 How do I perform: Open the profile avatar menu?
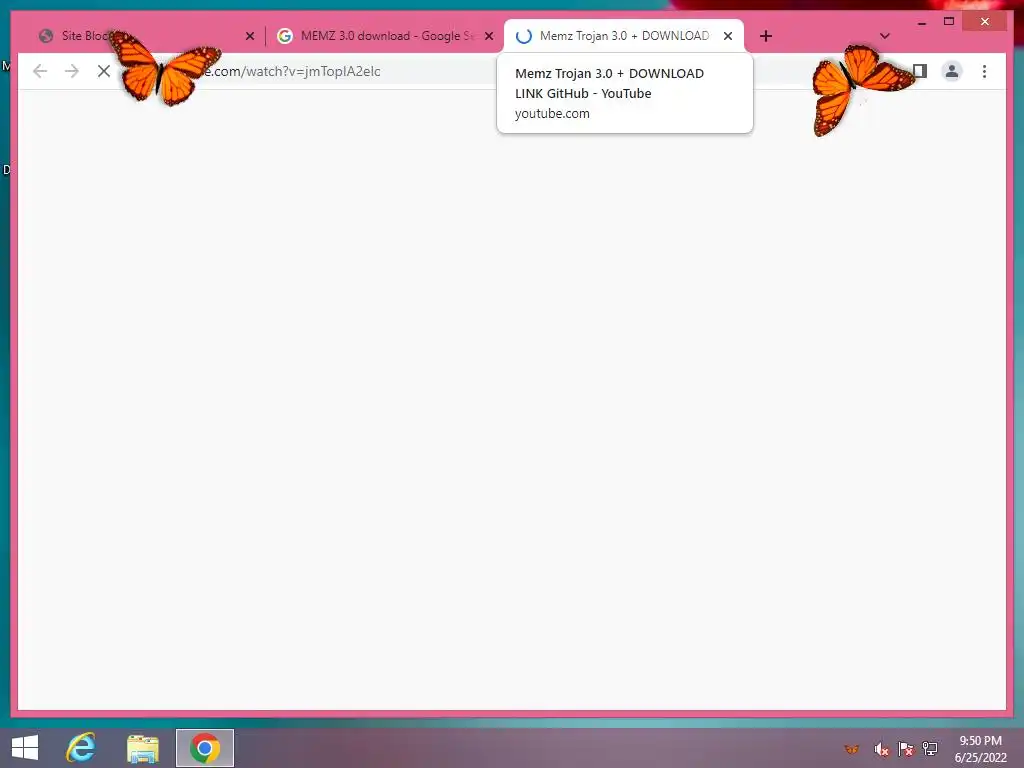tap(952, 71)
